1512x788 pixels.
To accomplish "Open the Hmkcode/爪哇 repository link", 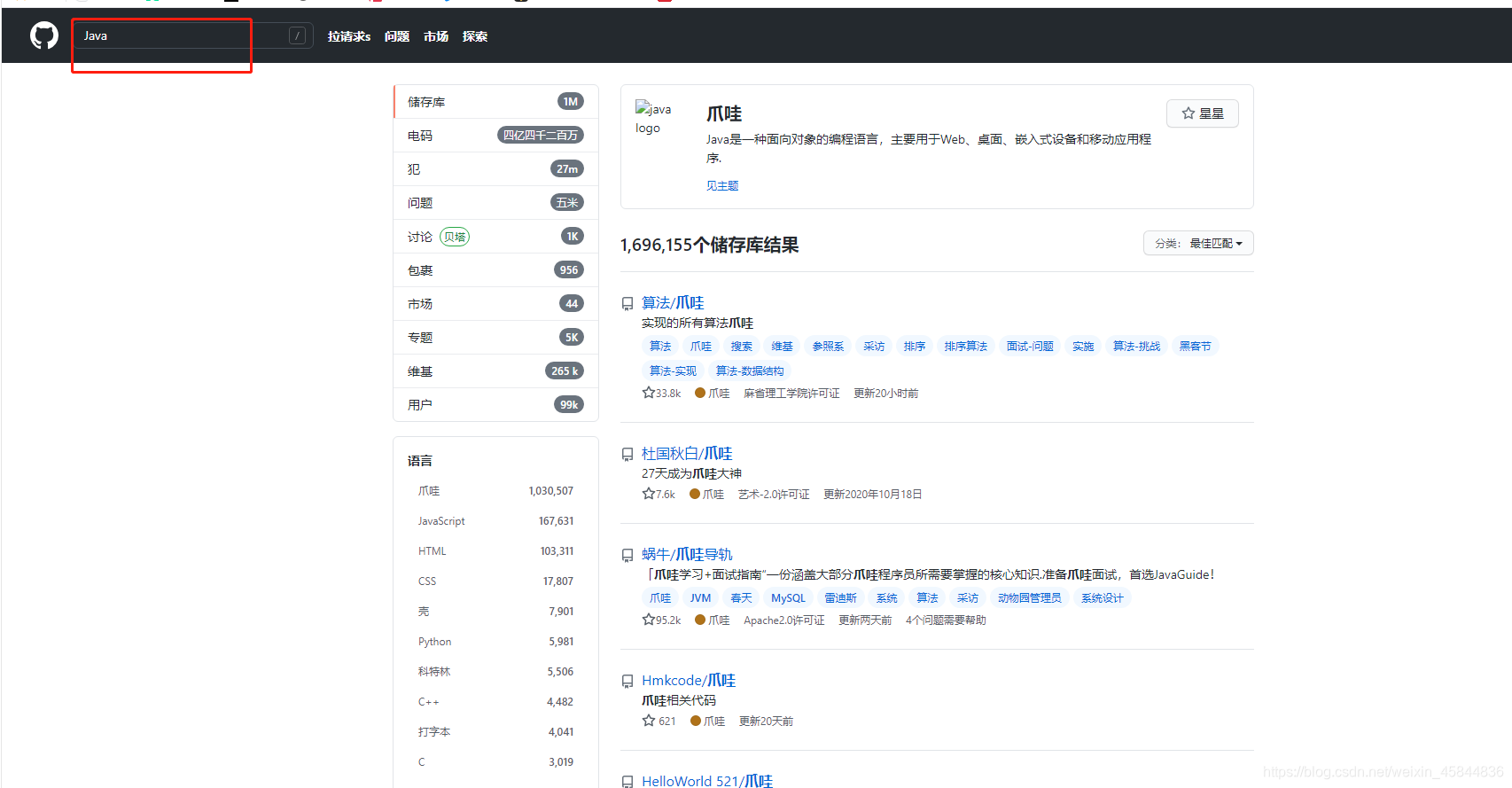I will 689,681.
